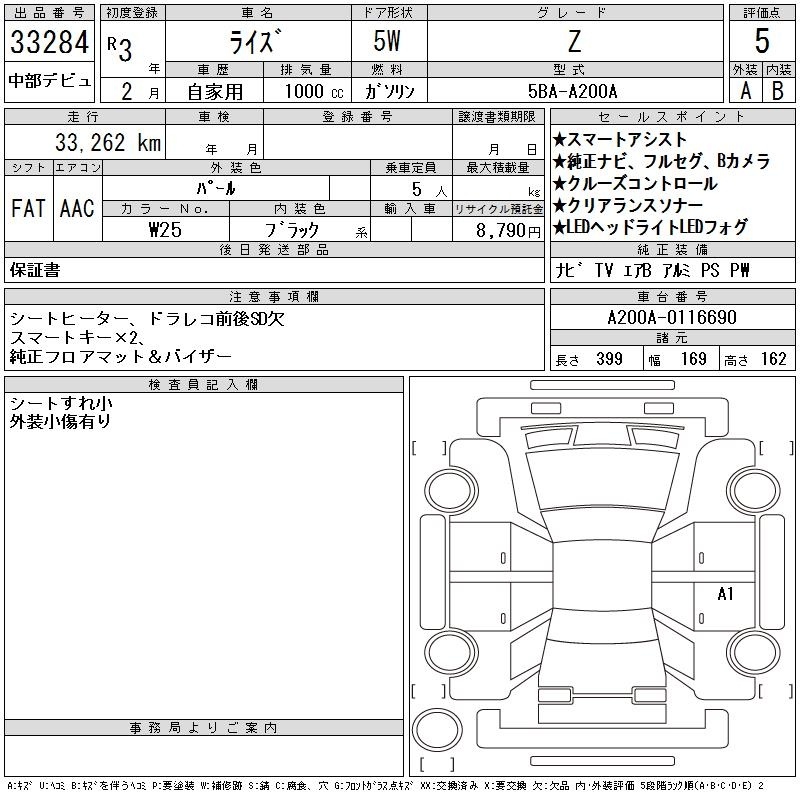Click the 保証書 entry
The width and height of the screenshot is (800, 800).
pos(35,270)
